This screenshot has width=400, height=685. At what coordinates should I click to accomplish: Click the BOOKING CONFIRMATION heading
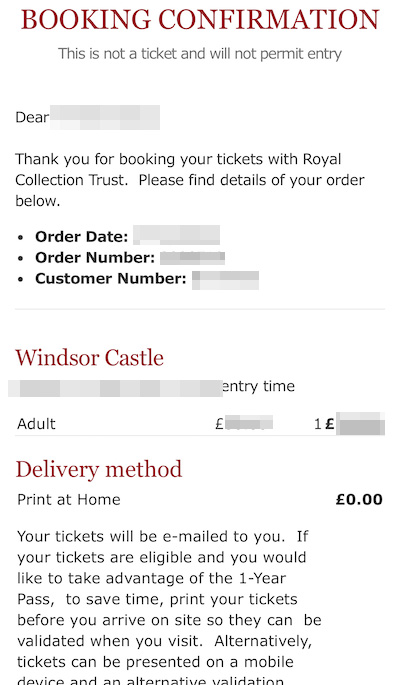pyautogui.click(x=200, y=20)
